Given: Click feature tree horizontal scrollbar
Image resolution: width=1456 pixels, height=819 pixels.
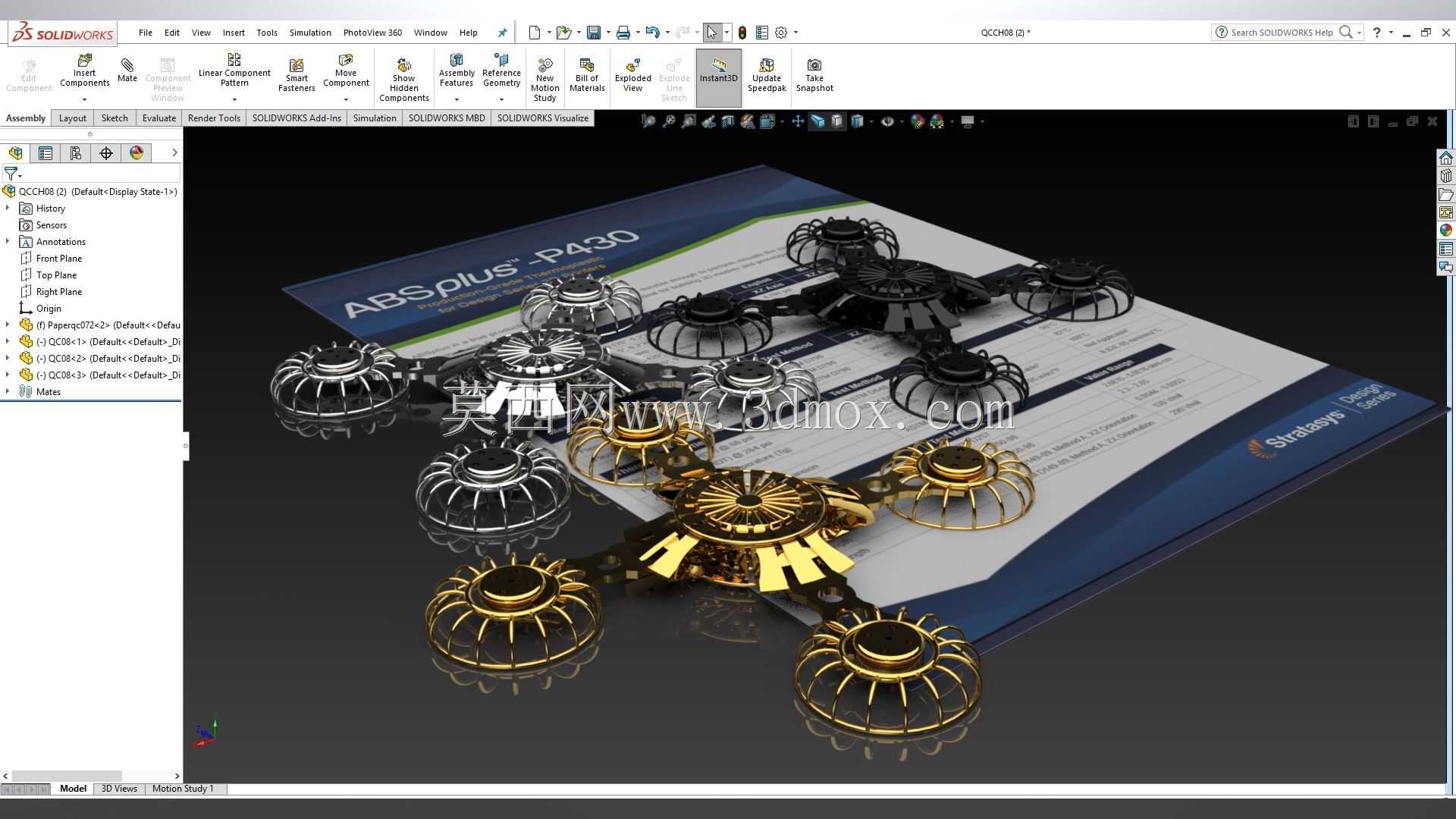Looking at the screenshot, I should (x=67, y=776).
